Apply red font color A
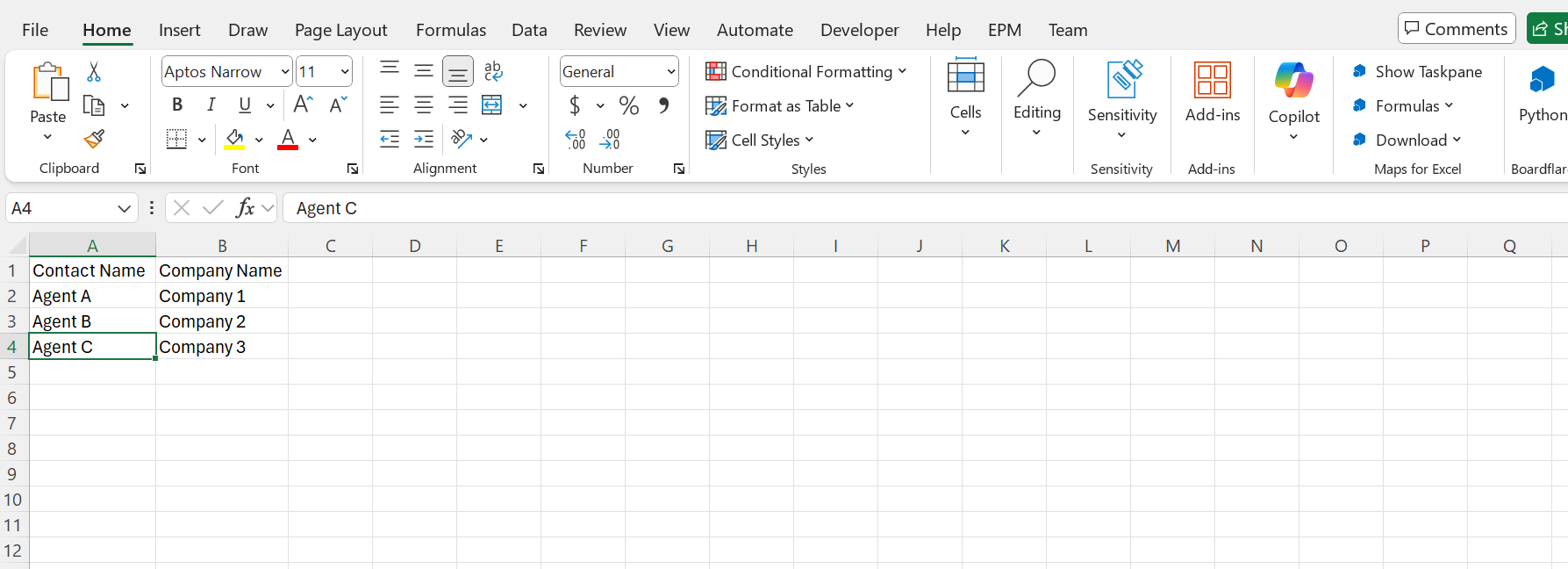 [288, 139]
